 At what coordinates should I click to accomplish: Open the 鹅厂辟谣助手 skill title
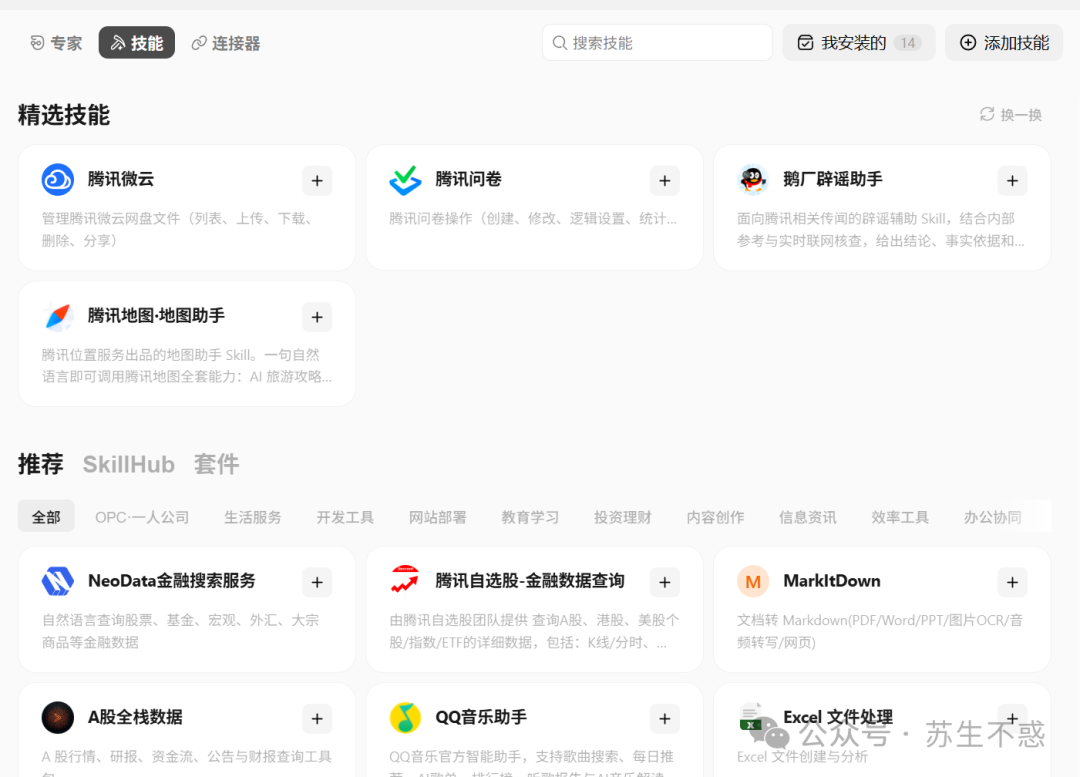[x=833, y=179]
